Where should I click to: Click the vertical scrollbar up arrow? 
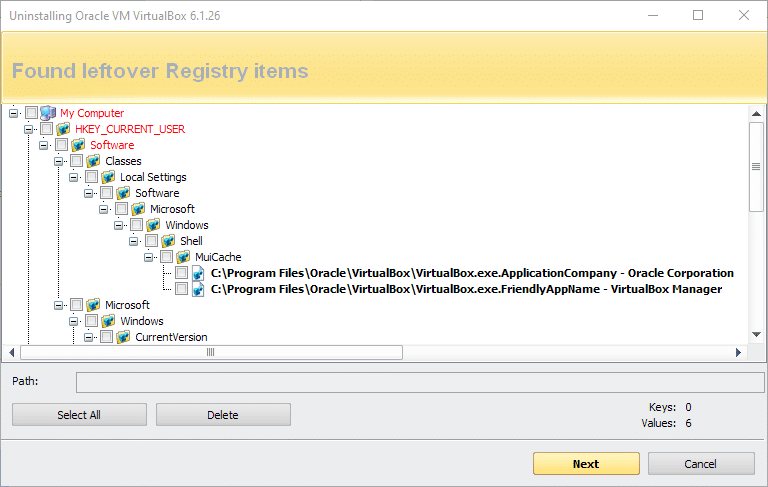(756, 114)
